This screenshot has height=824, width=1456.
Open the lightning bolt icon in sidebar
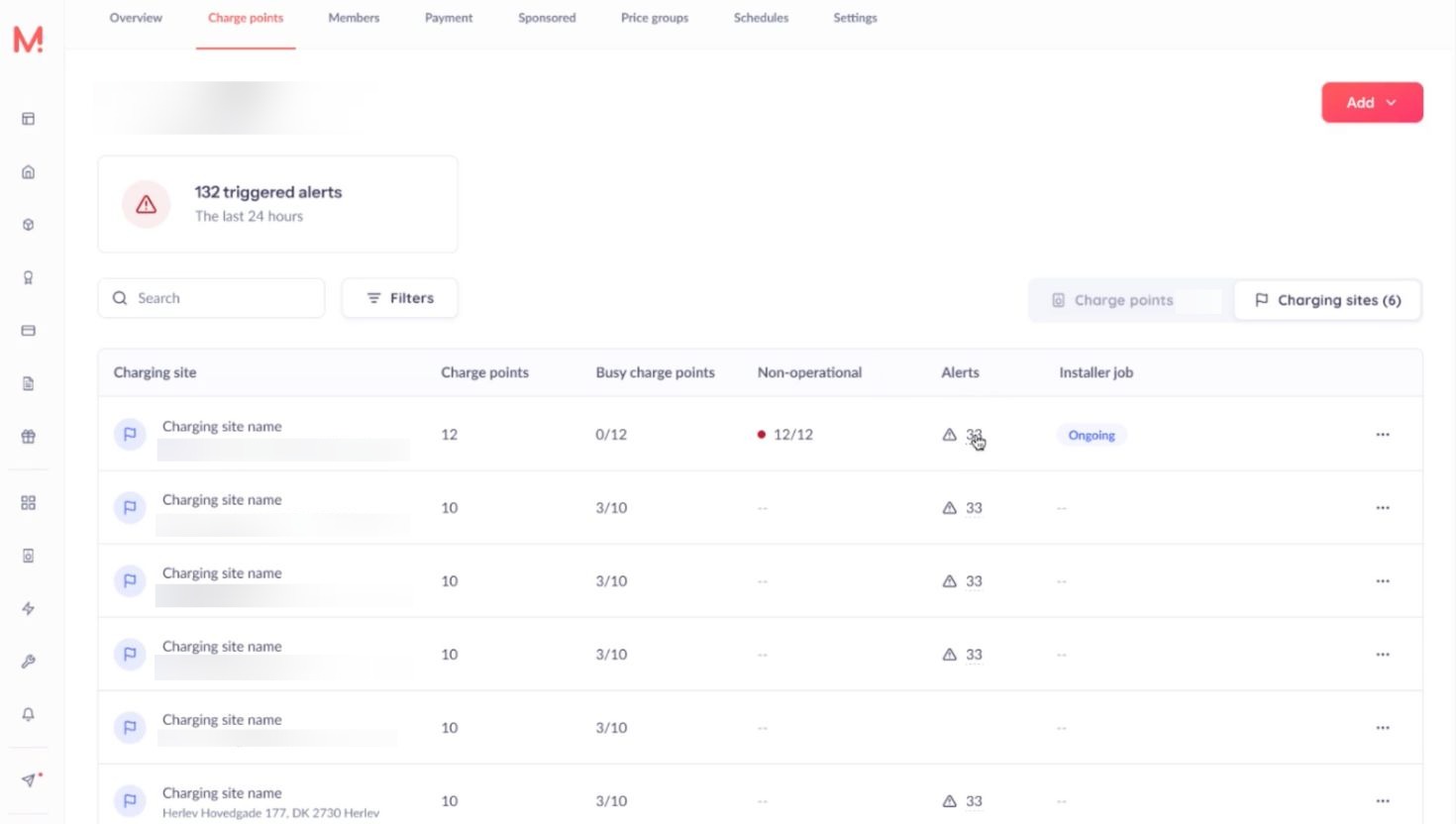coord(28,608)
